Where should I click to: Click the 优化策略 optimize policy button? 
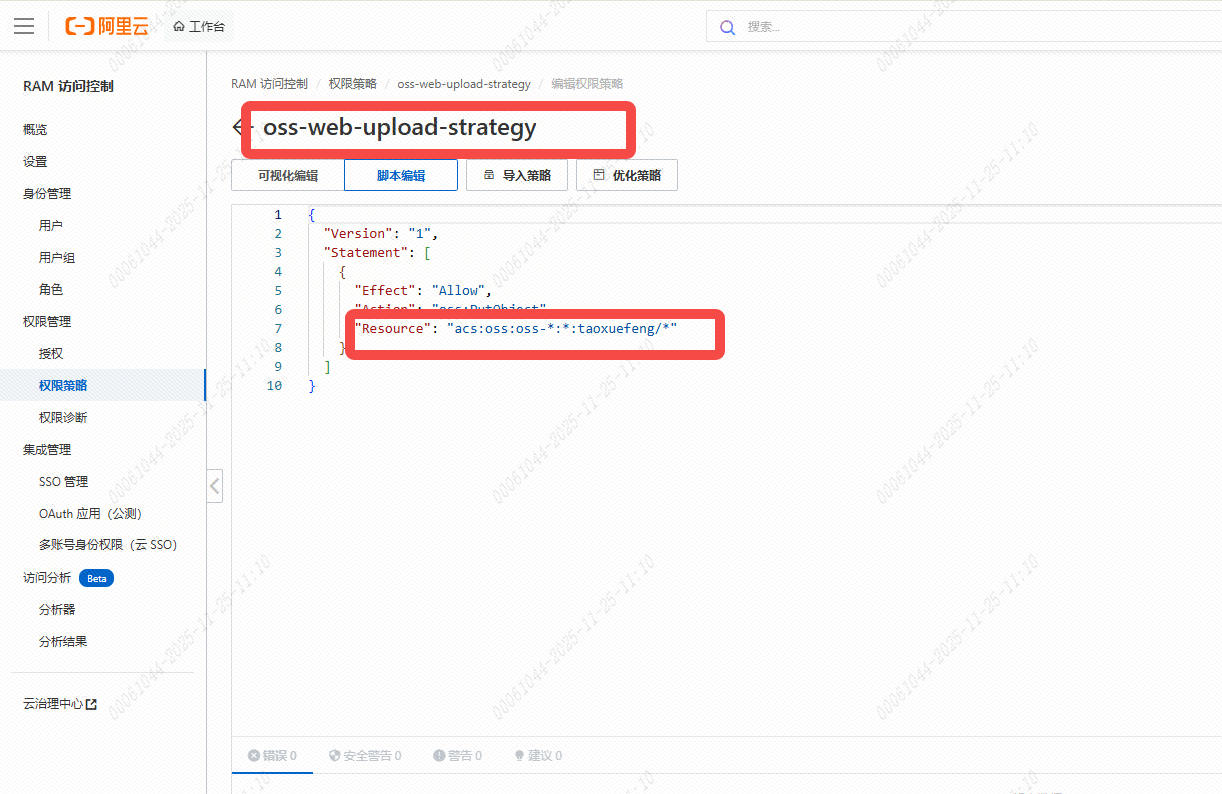coord(627,175)
